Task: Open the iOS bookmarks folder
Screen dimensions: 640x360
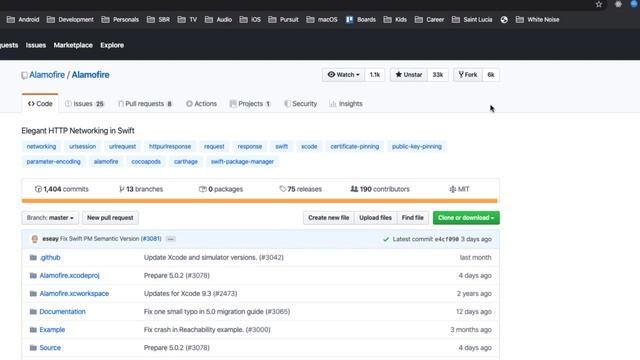Action: 250,20
